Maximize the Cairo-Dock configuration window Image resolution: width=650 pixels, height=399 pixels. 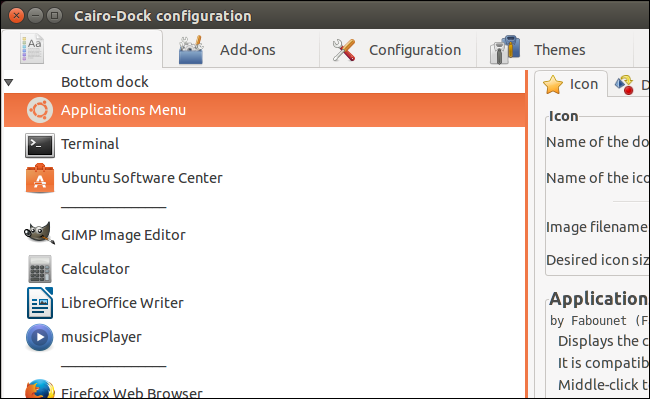point(54,16)
